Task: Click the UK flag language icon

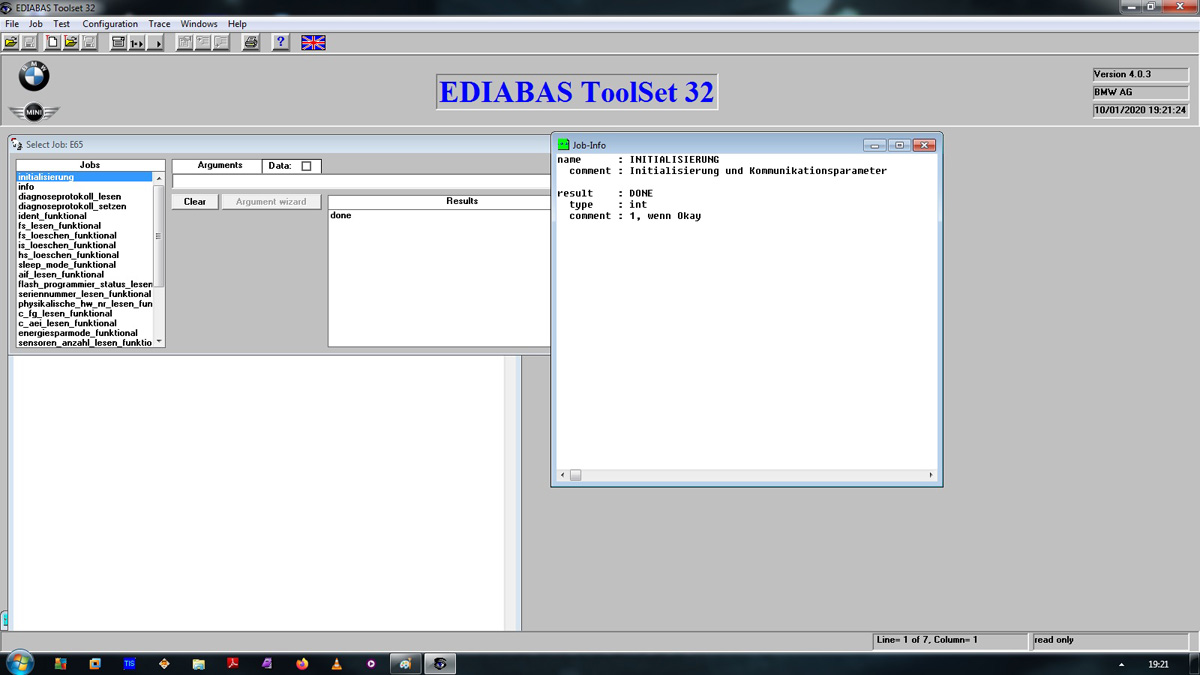Action: (313, 43)
